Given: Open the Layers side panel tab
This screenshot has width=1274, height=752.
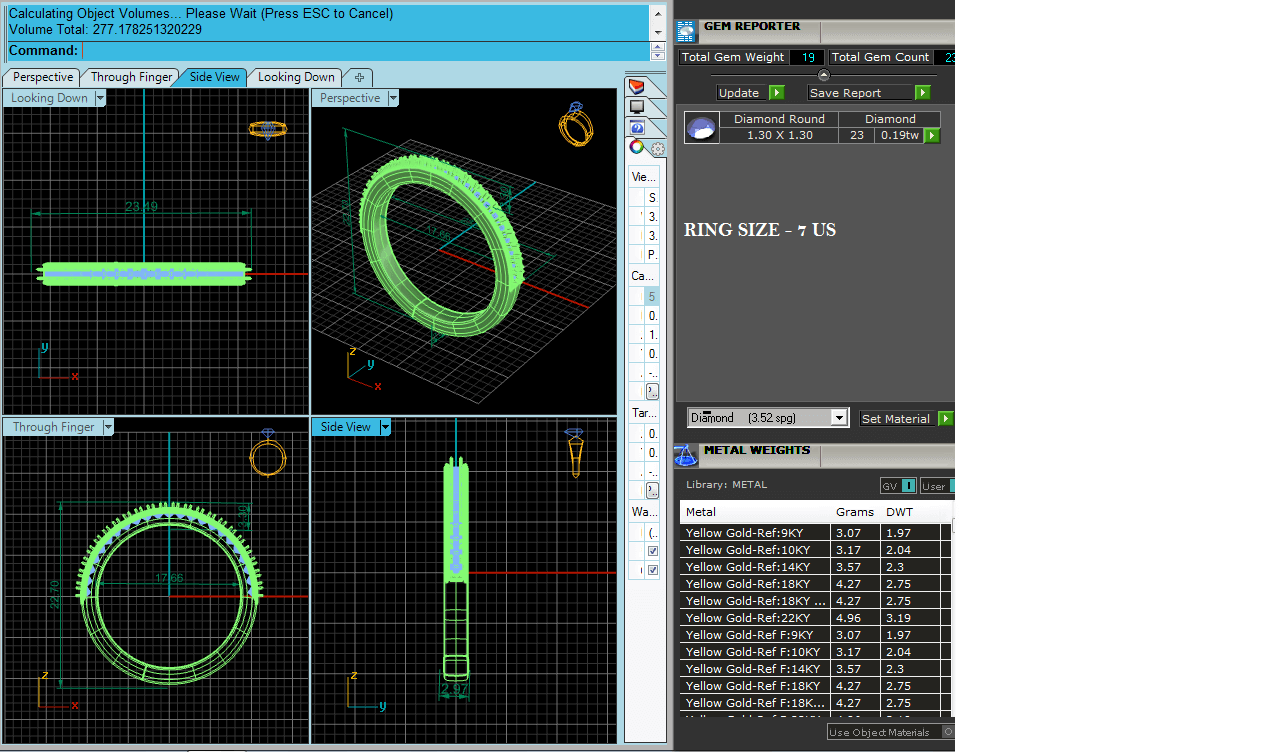Looking at the screenshot, I should tap(636, 86).
